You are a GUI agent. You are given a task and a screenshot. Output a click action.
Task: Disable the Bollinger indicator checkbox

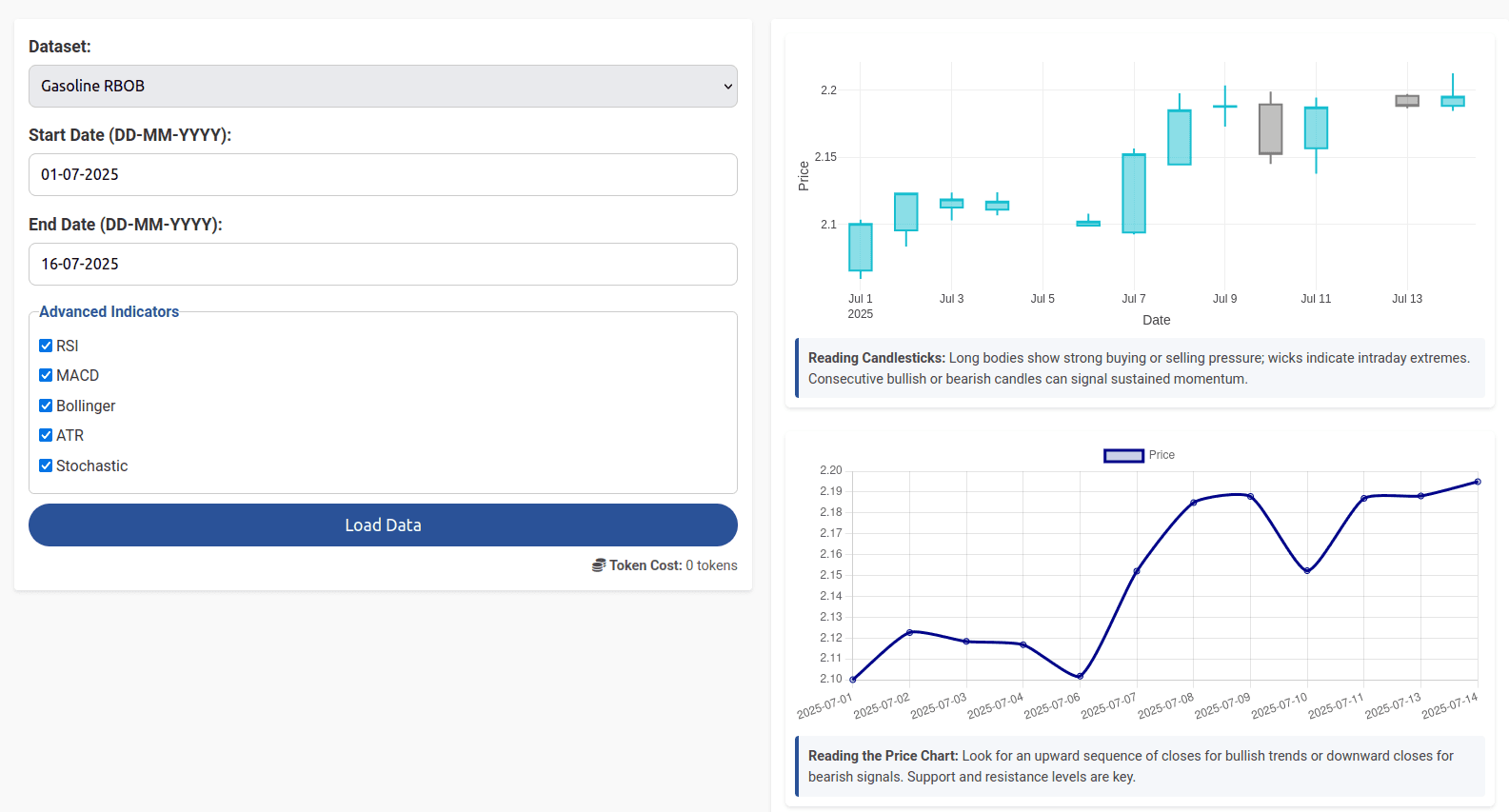click(46, 406)
